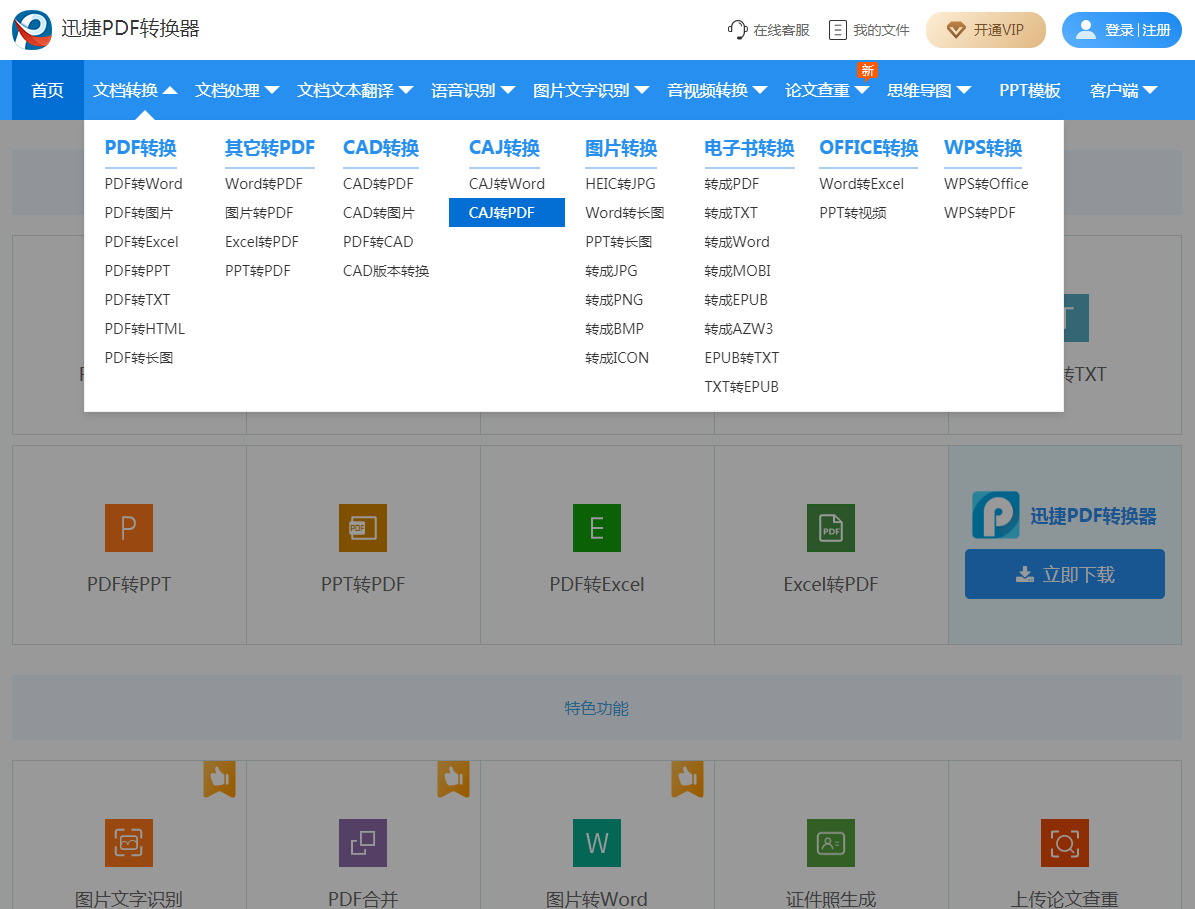Select CAD版本转换 in the menu
1195x909 pixels.
click(x=386, y=270)
